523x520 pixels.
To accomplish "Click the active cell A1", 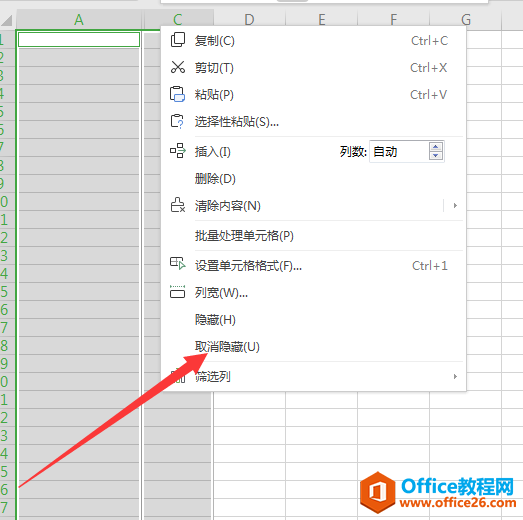I will tap(79, 40).
